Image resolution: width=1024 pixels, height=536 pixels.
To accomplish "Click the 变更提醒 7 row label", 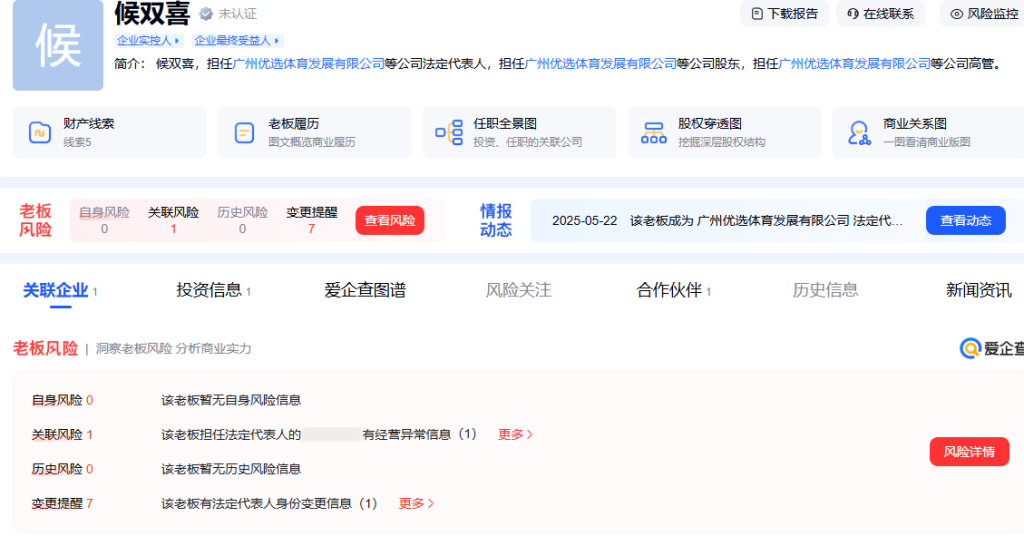I will click(62, 504).
